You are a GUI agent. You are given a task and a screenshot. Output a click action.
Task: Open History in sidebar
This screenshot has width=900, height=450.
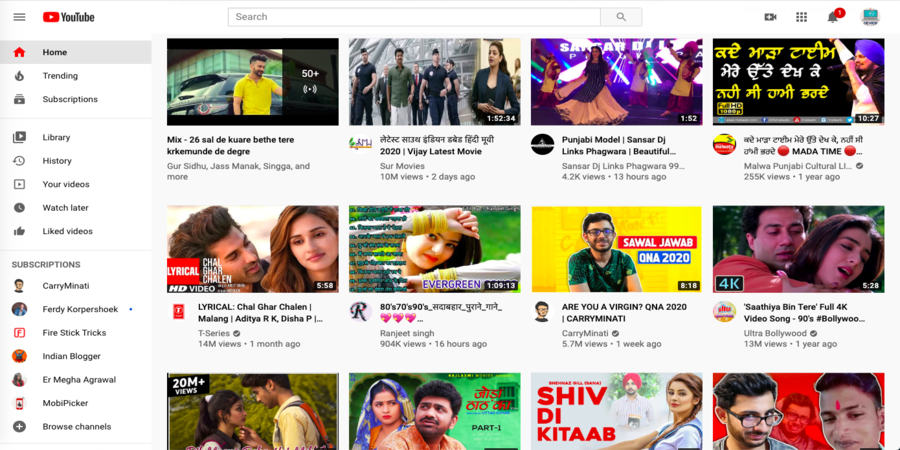tap(76, 161)
